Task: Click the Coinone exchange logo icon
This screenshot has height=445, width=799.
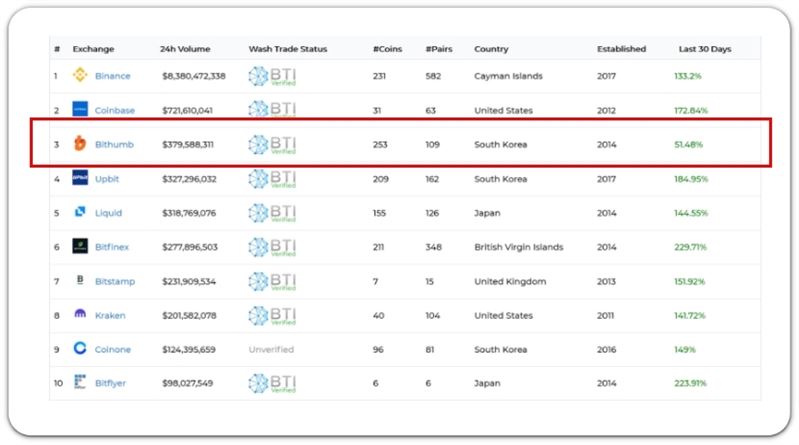Action: click(80, 348)
